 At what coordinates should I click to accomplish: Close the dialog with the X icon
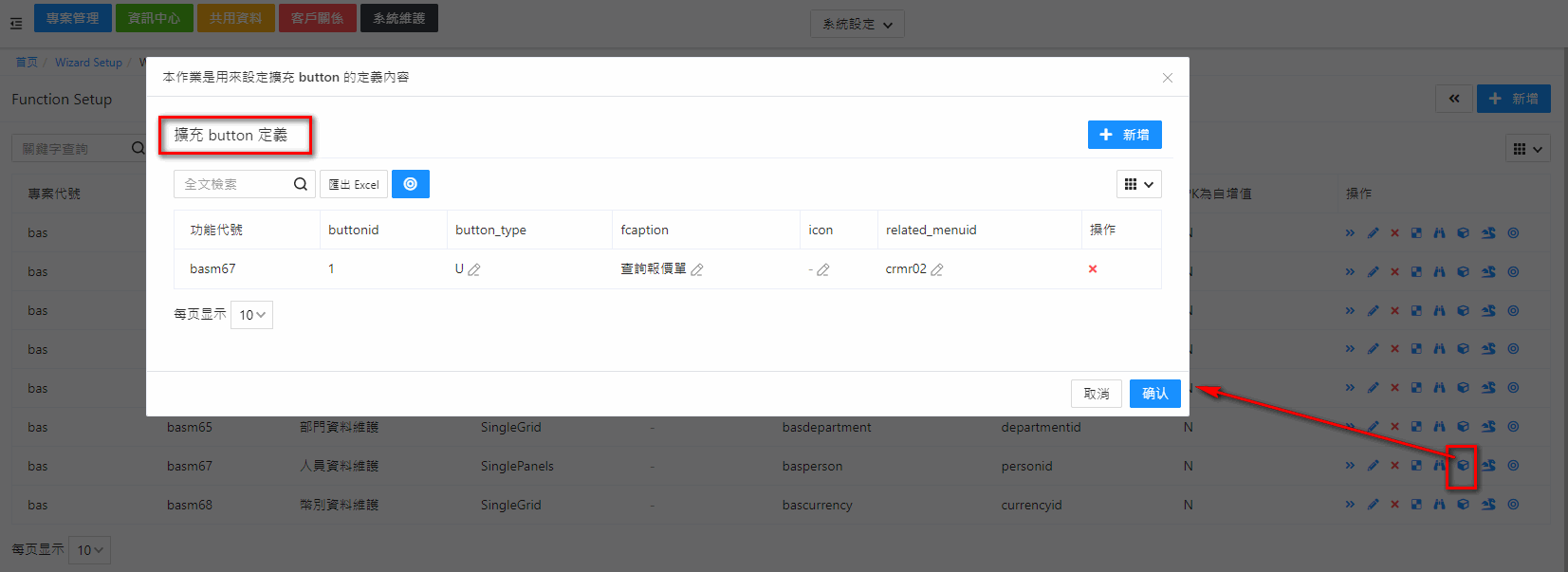point(1168,78)
